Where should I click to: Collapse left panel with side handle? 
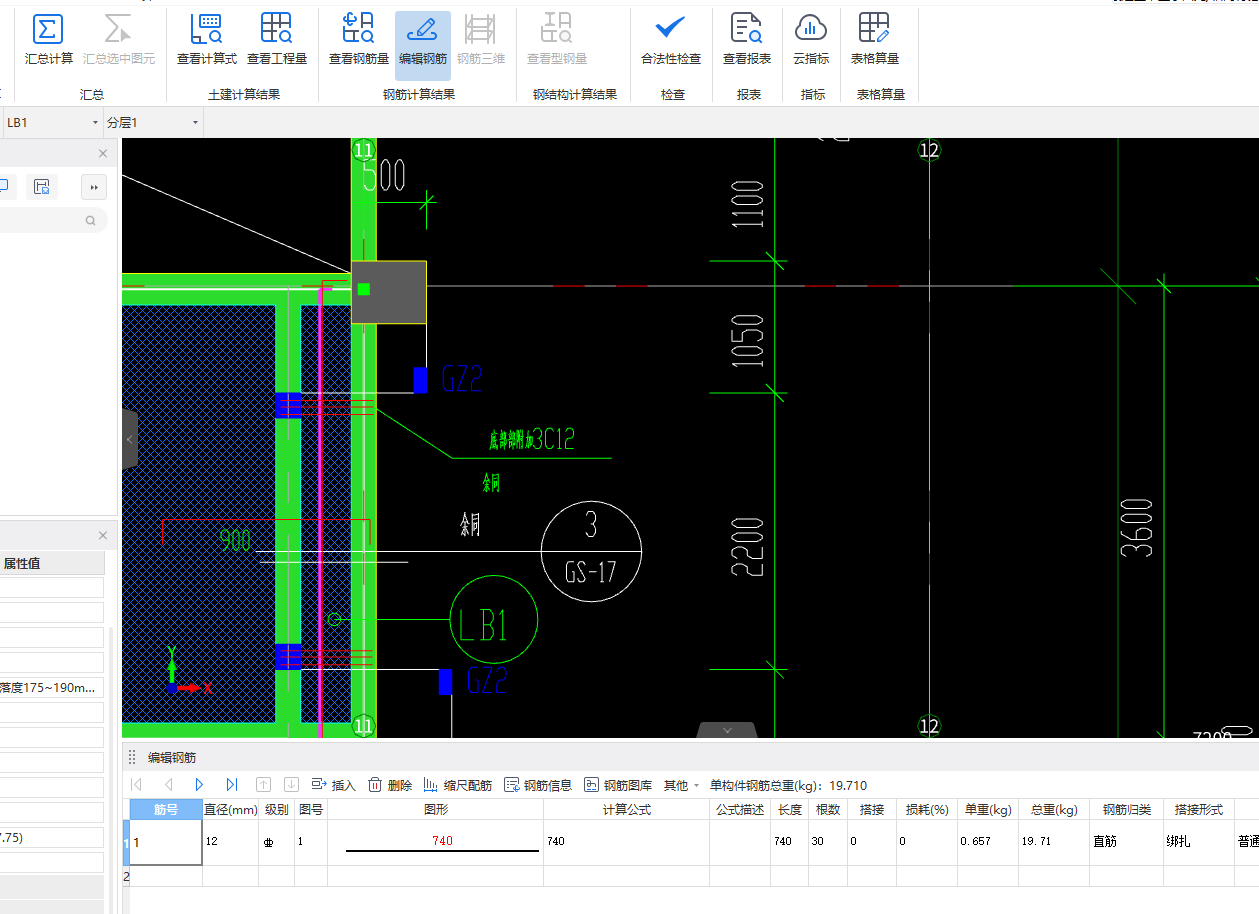129,439
